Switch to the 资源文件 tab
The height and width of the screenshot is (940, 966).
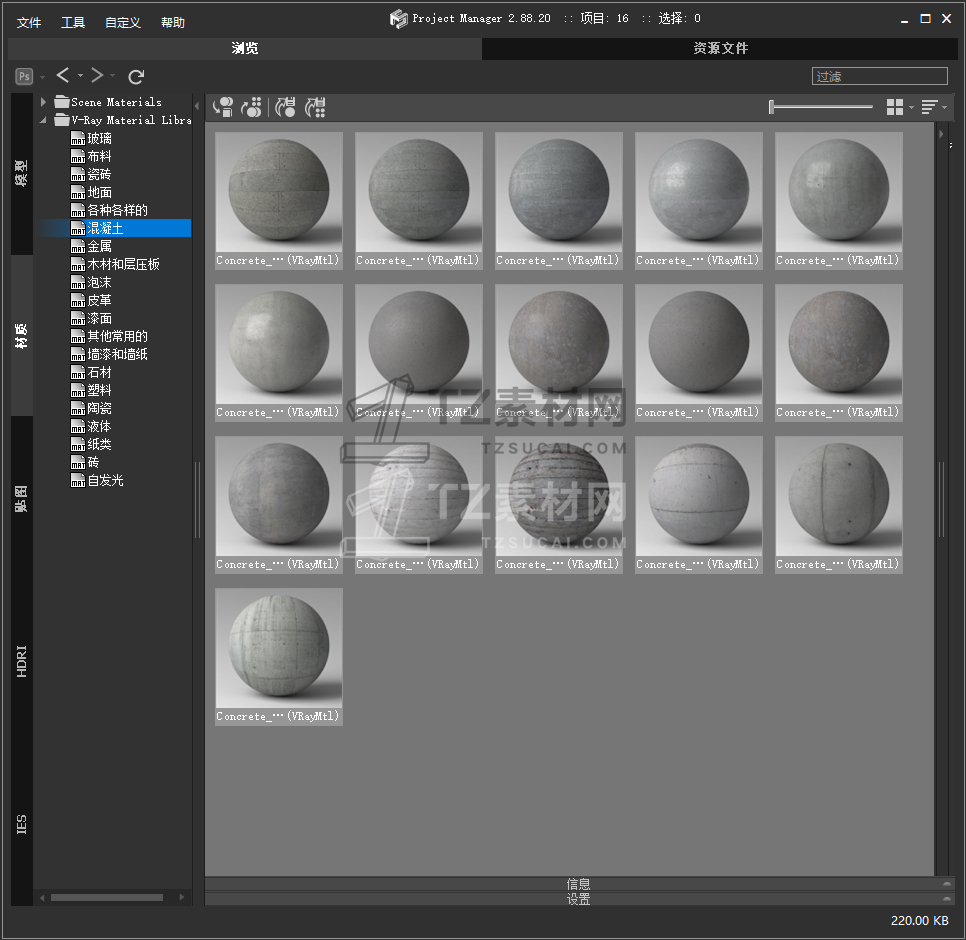(720, 48)
